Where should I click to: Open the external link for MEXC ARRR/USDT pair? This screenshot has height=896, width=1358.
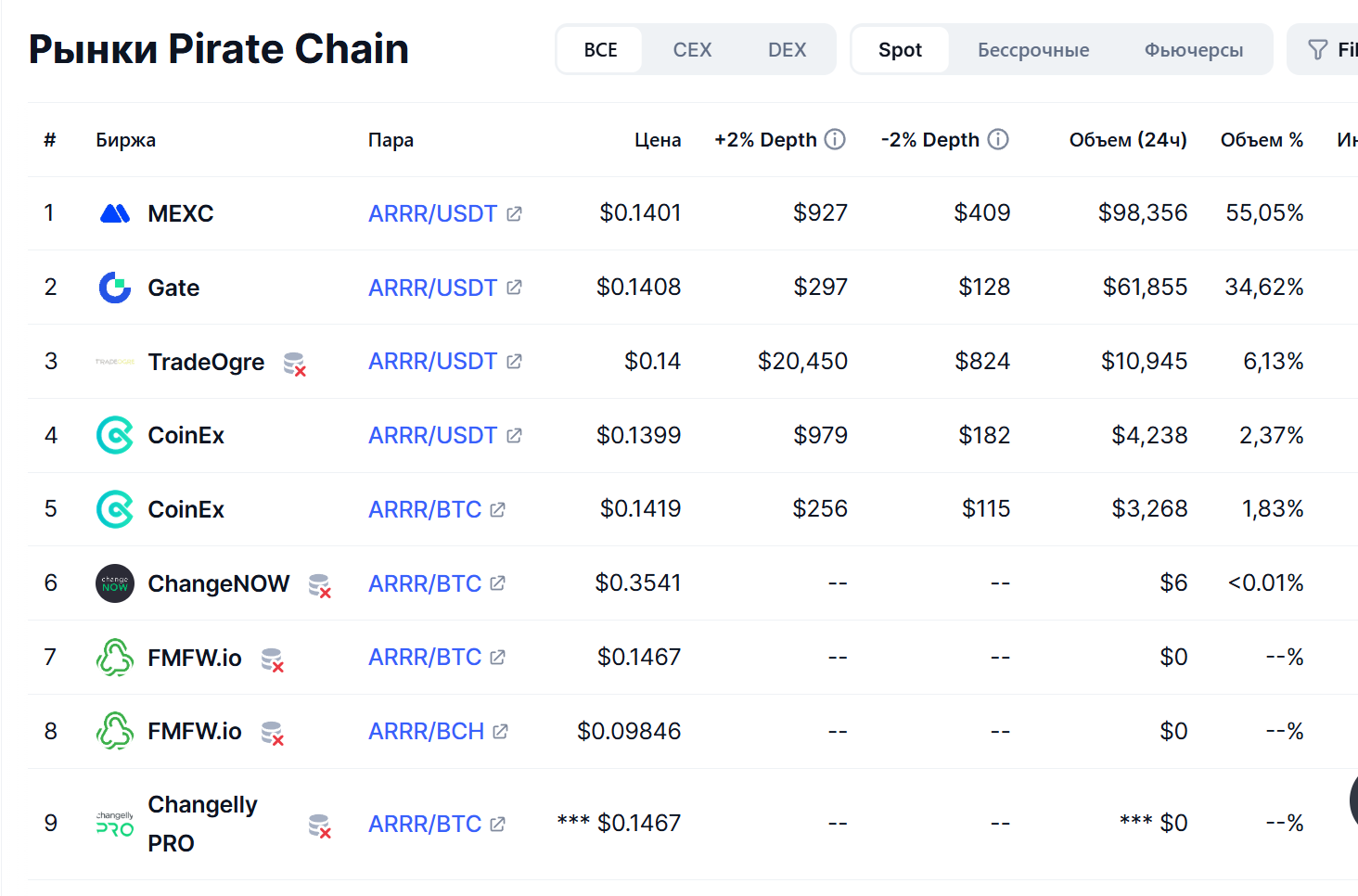coord(514,212)
